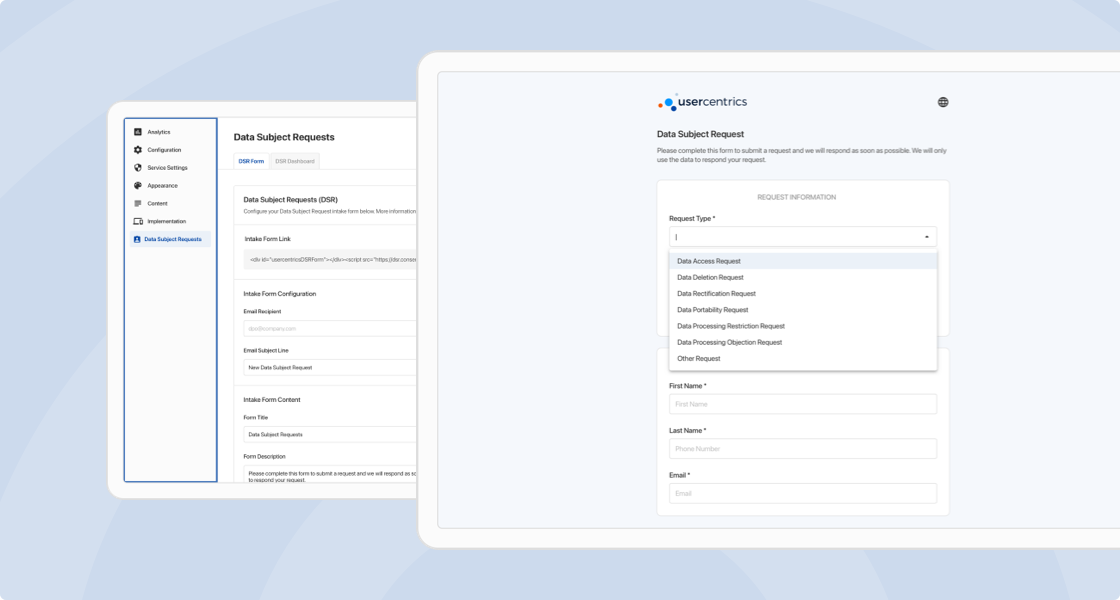Click the Request Type * label
Viewport: 1120px width, 600px height.
click(691, 219)
